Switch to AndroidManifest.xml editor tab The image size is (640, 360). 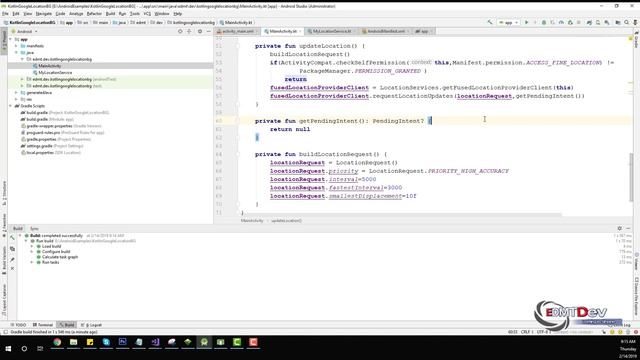click(x=385, y=31)
